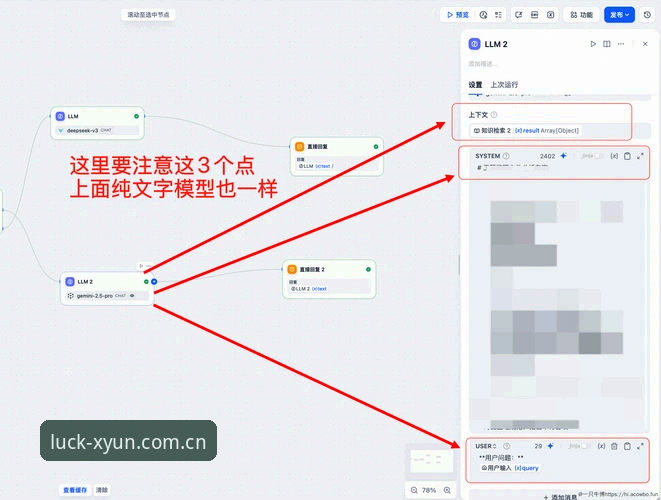Close the LLM 2 settings panel
661x500 pixels.
645,44
